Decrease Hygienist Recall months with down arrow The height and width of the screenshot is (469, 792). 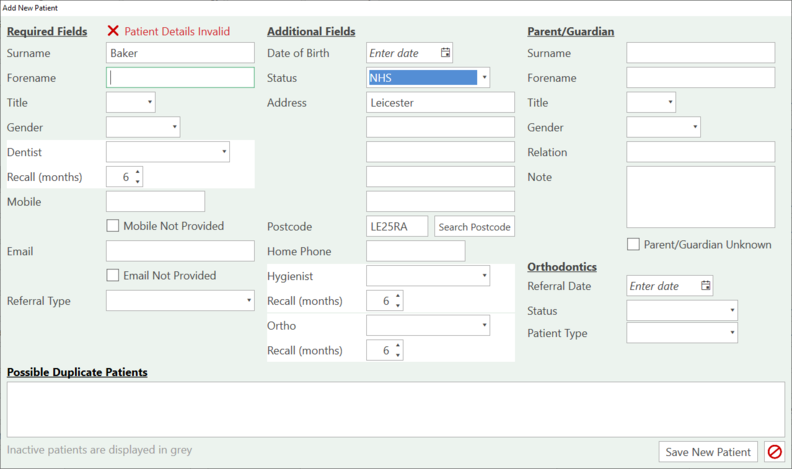398,306
